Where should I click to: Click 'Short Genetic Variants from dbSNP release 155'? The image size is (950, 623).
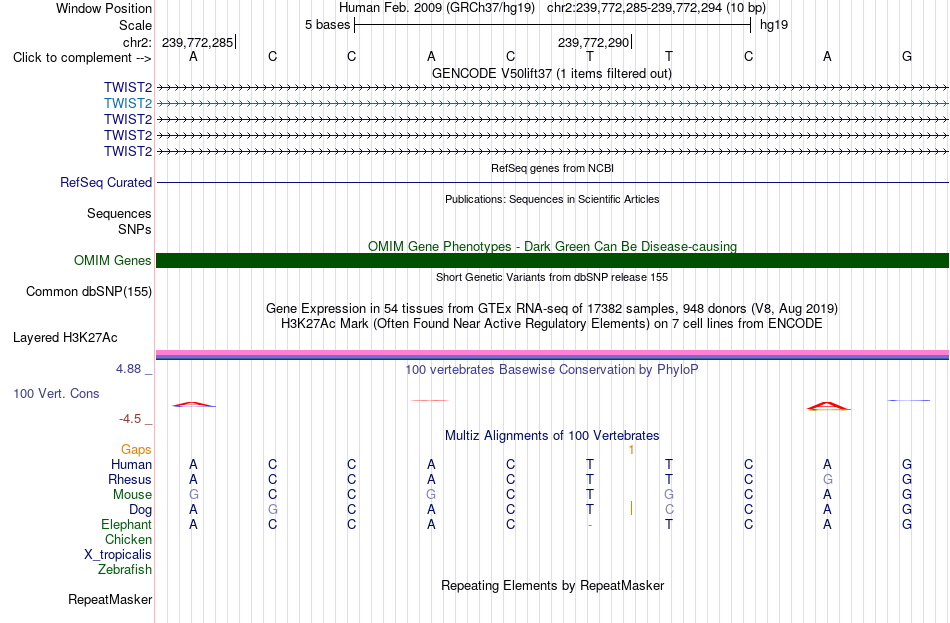coord(552,277)
